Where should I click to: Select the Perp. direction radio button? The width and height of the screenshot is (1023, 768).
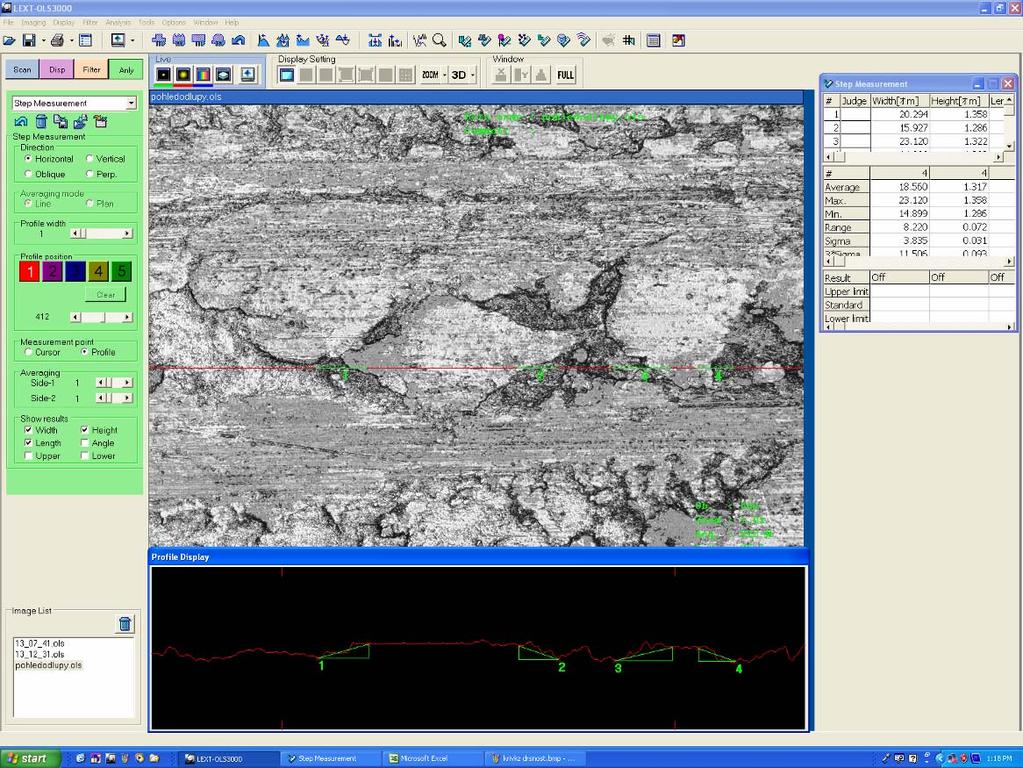[89, 174]
